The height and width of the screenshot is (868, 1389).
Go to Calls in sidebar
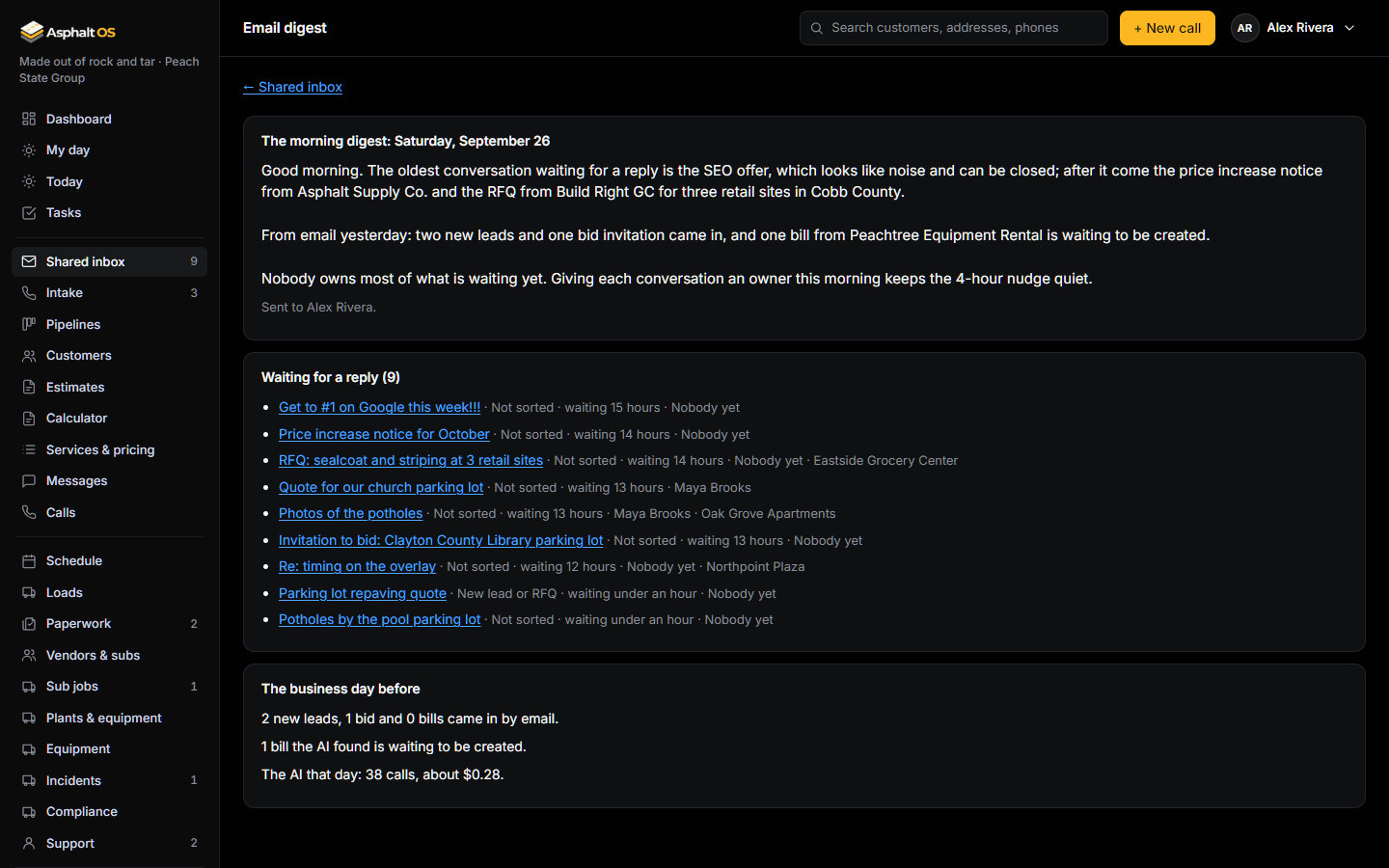coord(109,512)
